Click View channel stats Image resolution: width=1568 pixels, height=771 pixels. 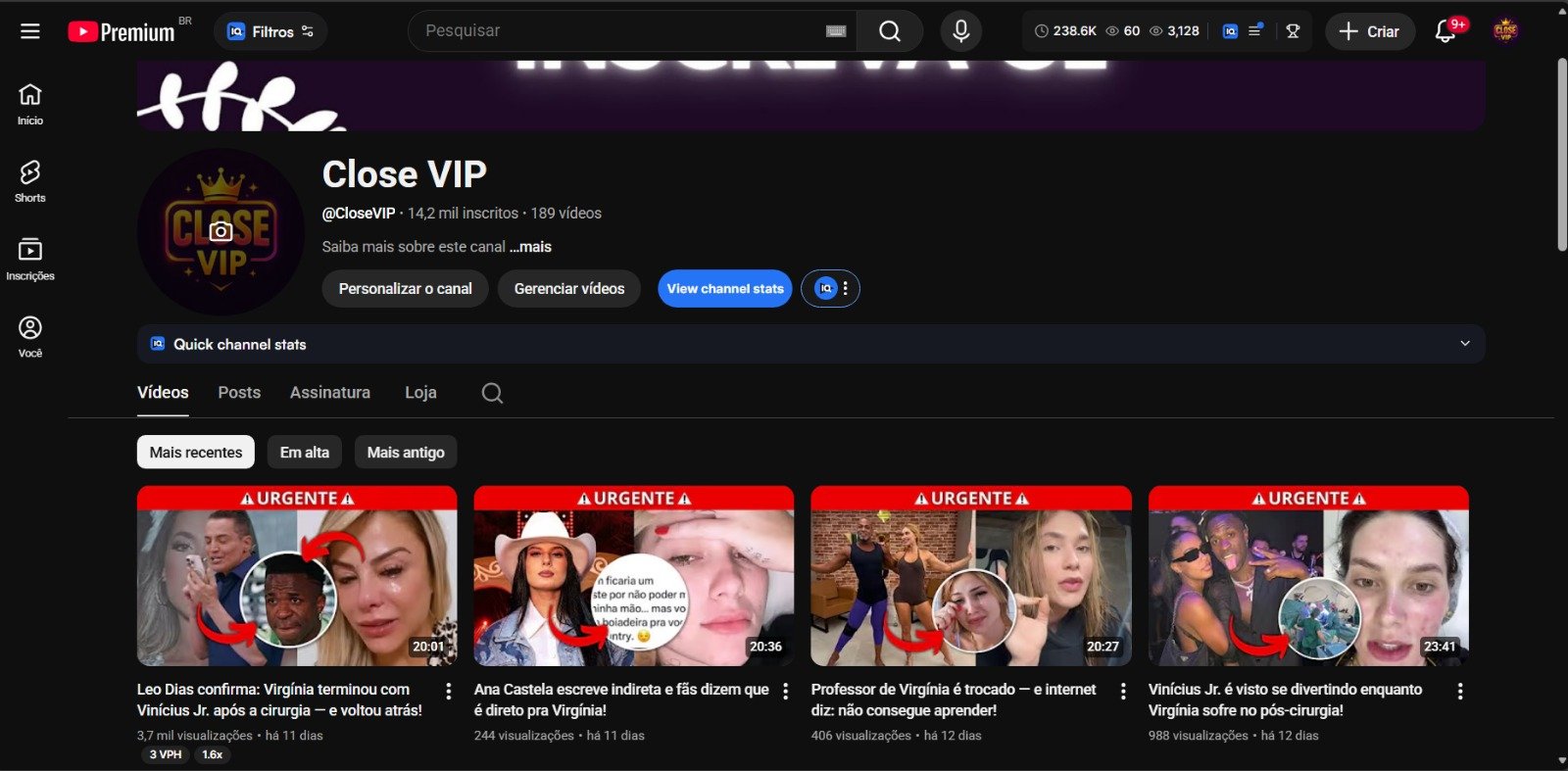tap(725, 288)
